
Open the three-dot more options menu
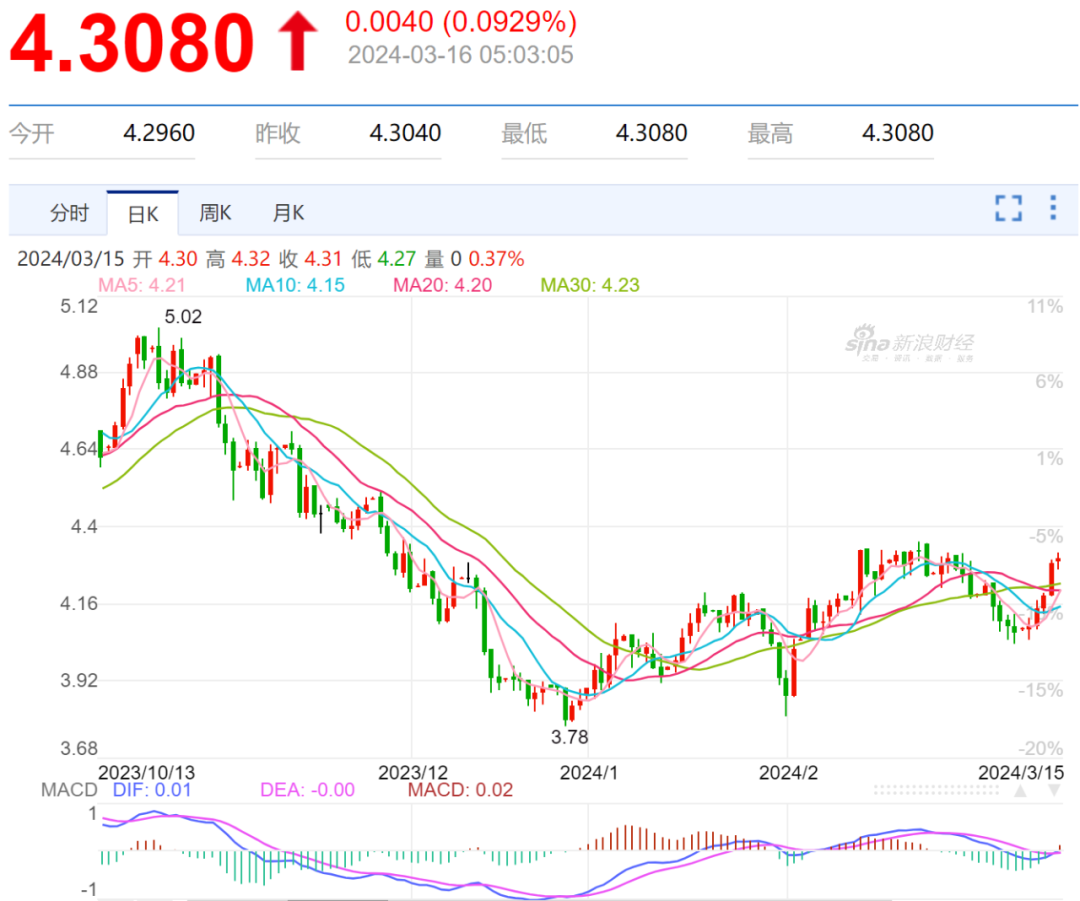(1053, 207)
